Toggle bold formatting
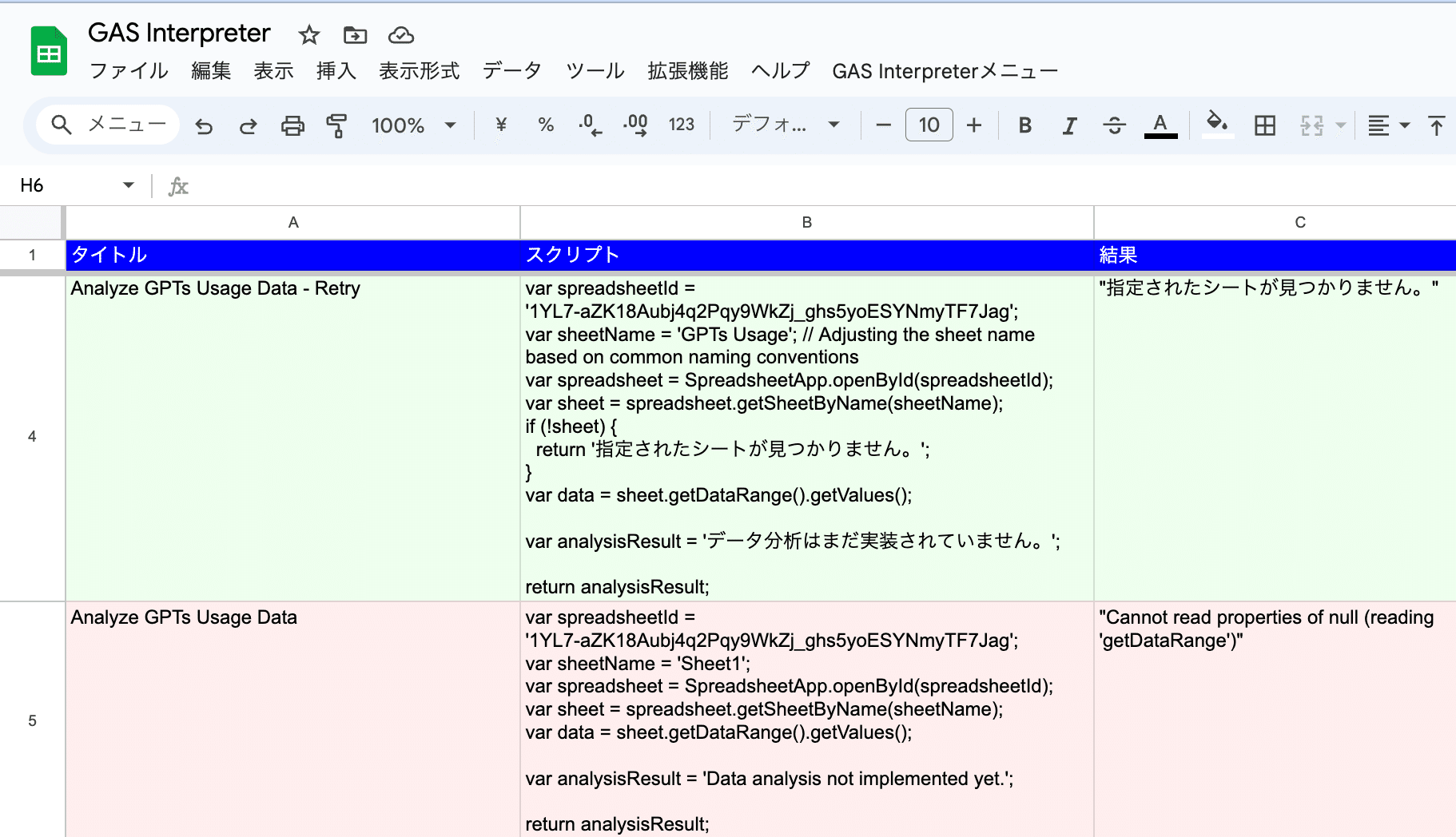Screen dimensions: 1456x837 (x=1024, y=125)
